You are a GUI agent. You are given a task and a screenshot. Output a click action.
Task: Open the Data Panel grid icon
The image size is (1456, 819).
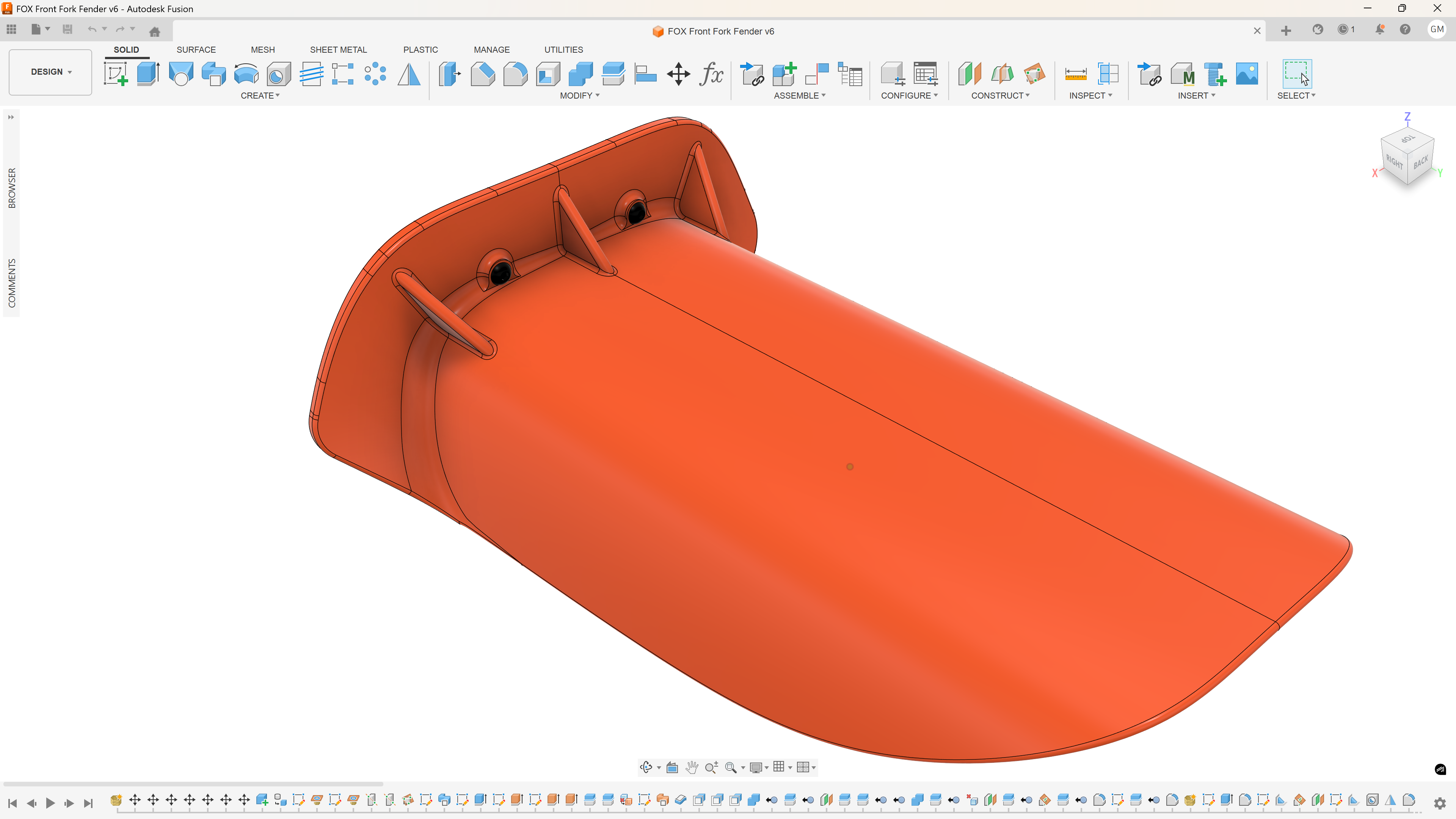(11, 30)
